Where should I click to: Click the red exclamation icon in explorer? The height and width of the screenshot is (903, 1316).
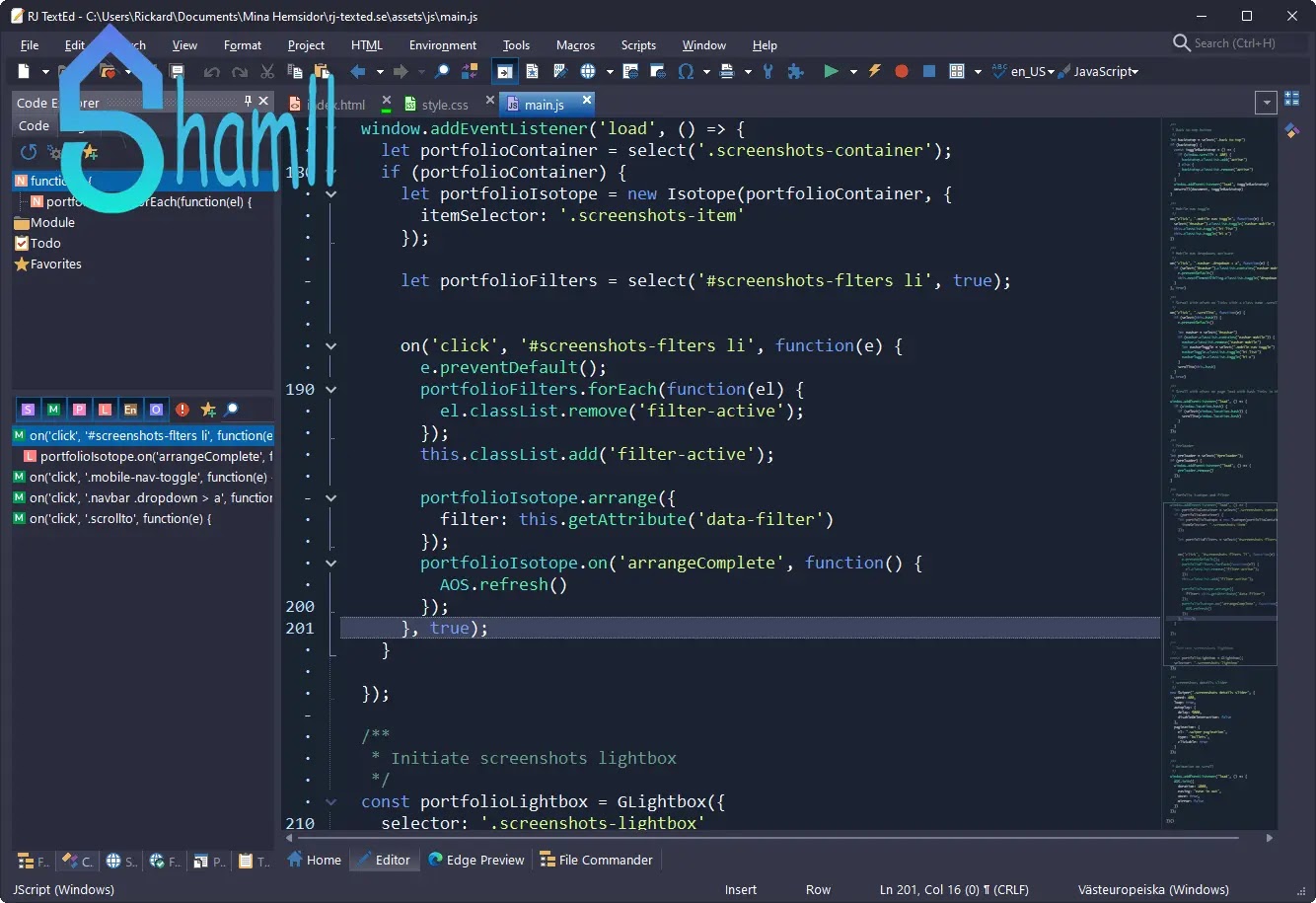click(x=183, y=410)
